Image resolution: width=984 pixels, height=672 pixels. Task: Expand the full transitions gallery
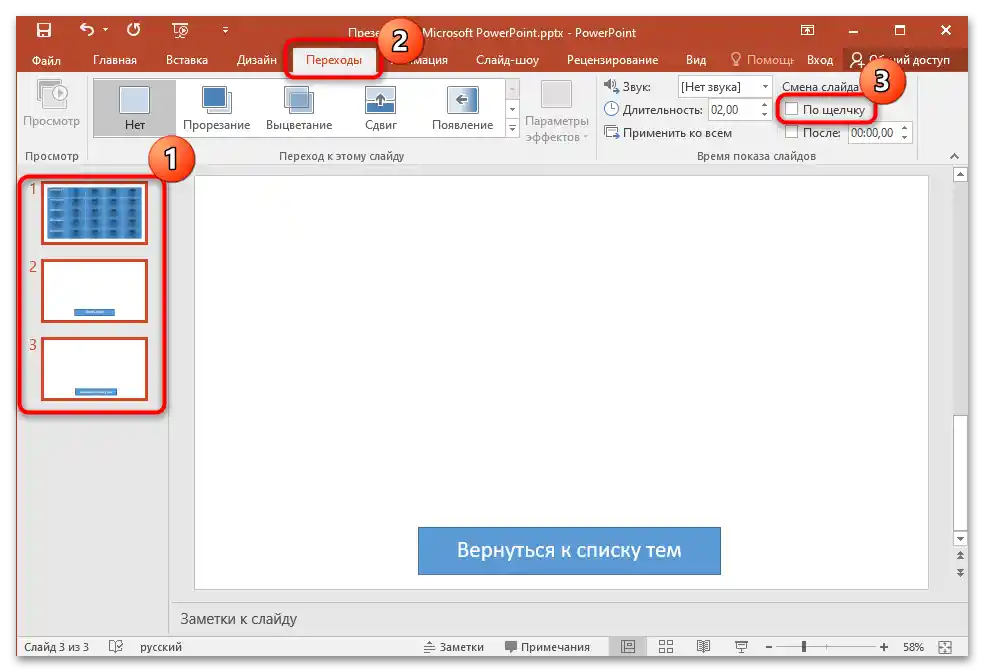point(512,128)
